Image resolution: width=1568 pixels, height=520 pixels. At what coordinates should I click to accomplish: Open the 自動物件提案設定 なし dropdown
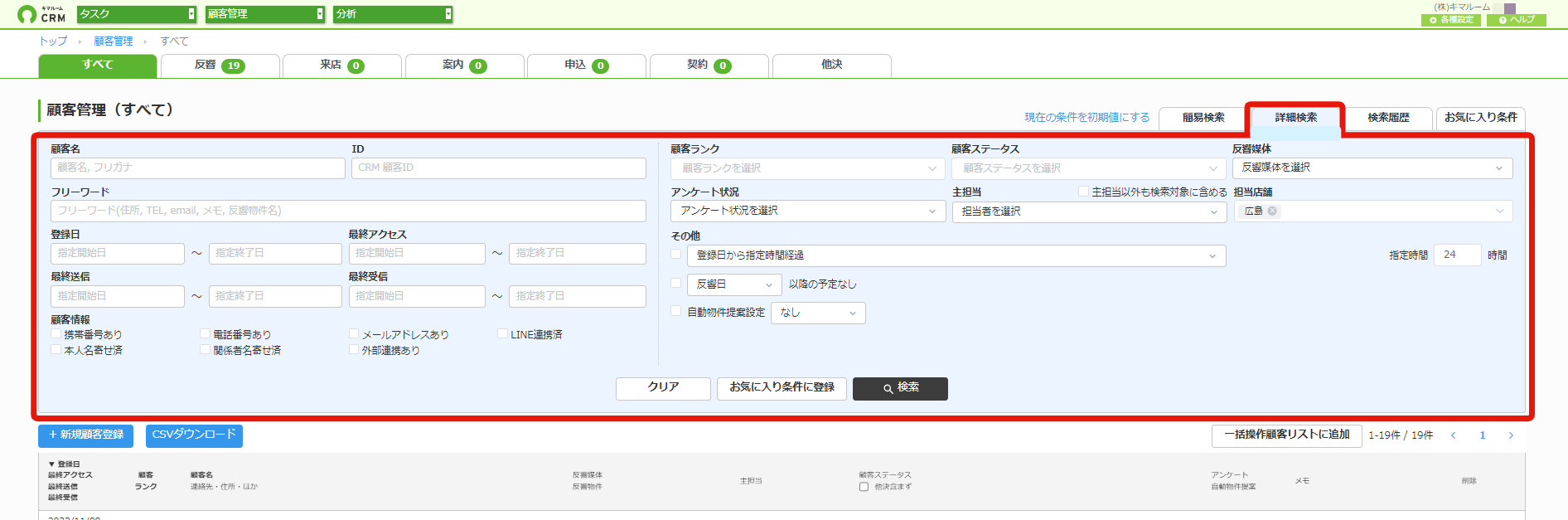pos(818,313)
